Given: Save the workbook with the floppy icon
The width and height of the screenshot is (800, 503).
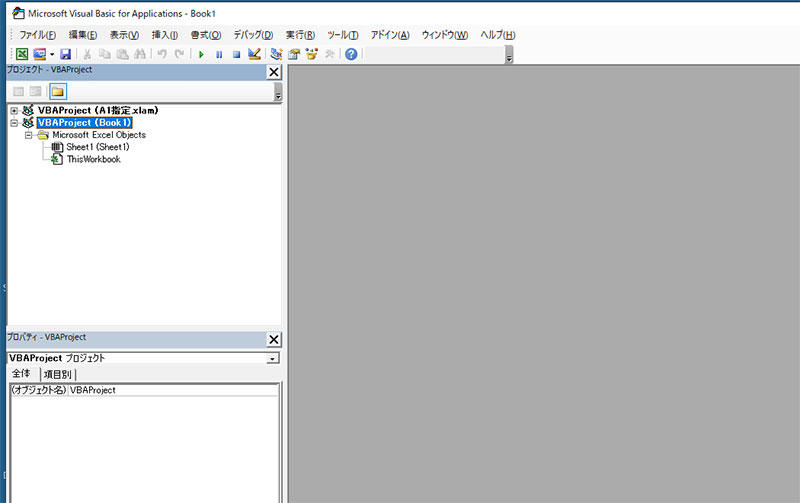Looking at the screenshot, I should click(x=65, y=54).
